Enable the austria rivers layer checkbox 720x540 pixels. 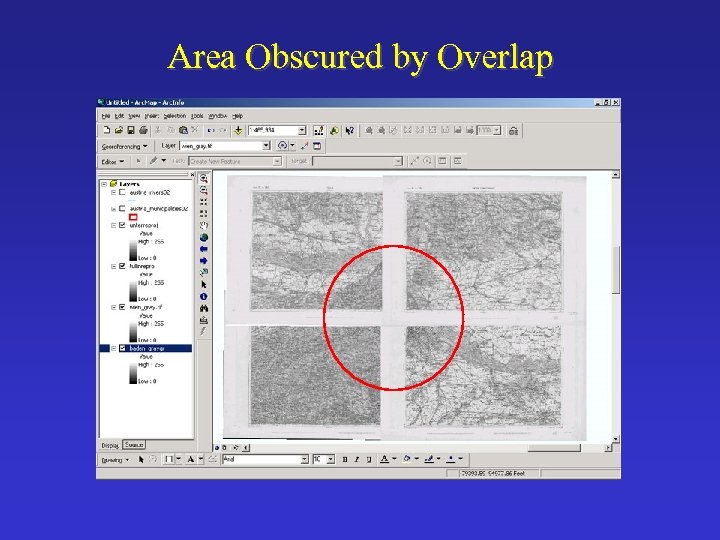tap(122, 192)
